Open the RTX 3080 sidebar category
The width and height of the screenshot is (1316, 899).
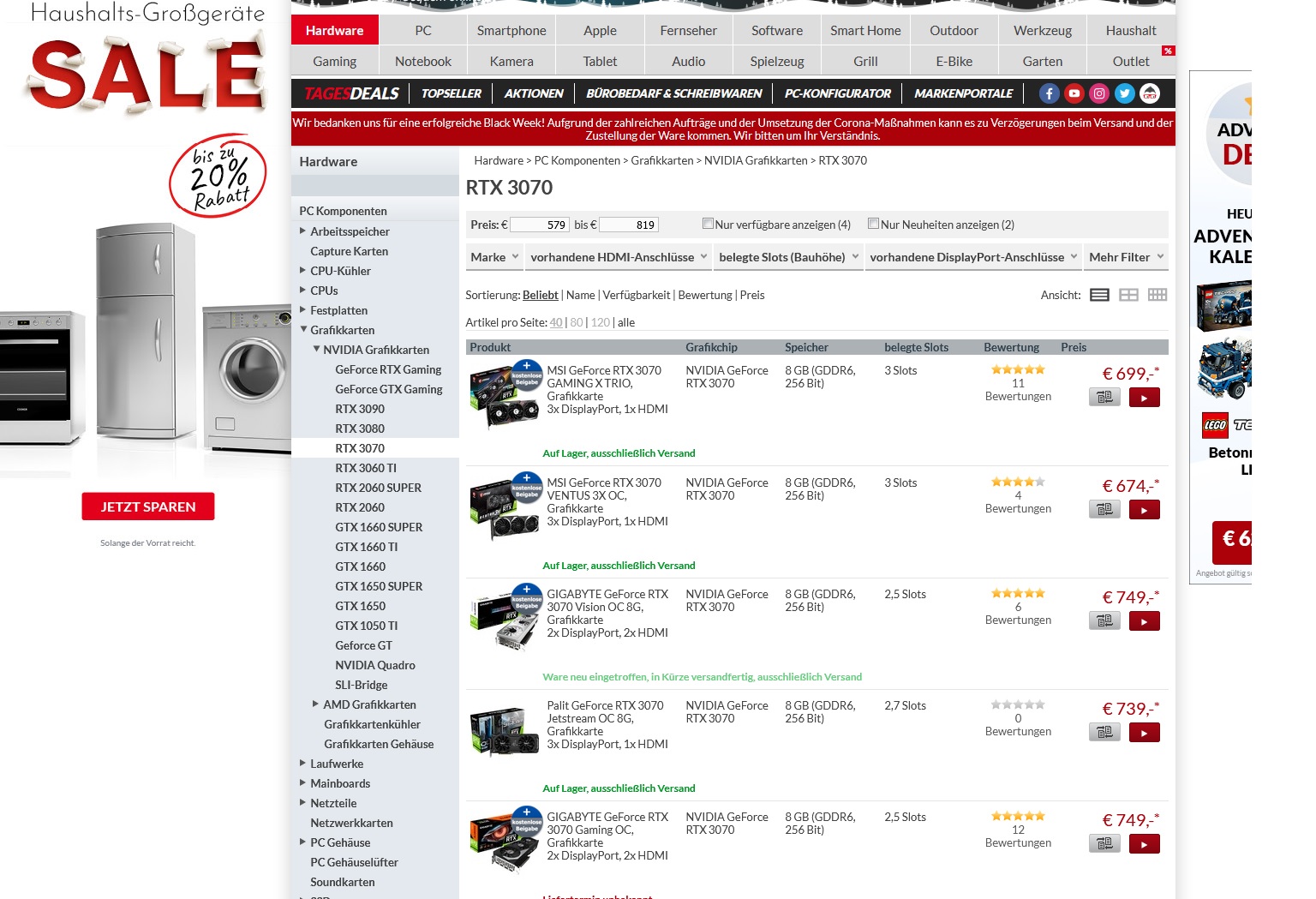[x=360, y=429]
